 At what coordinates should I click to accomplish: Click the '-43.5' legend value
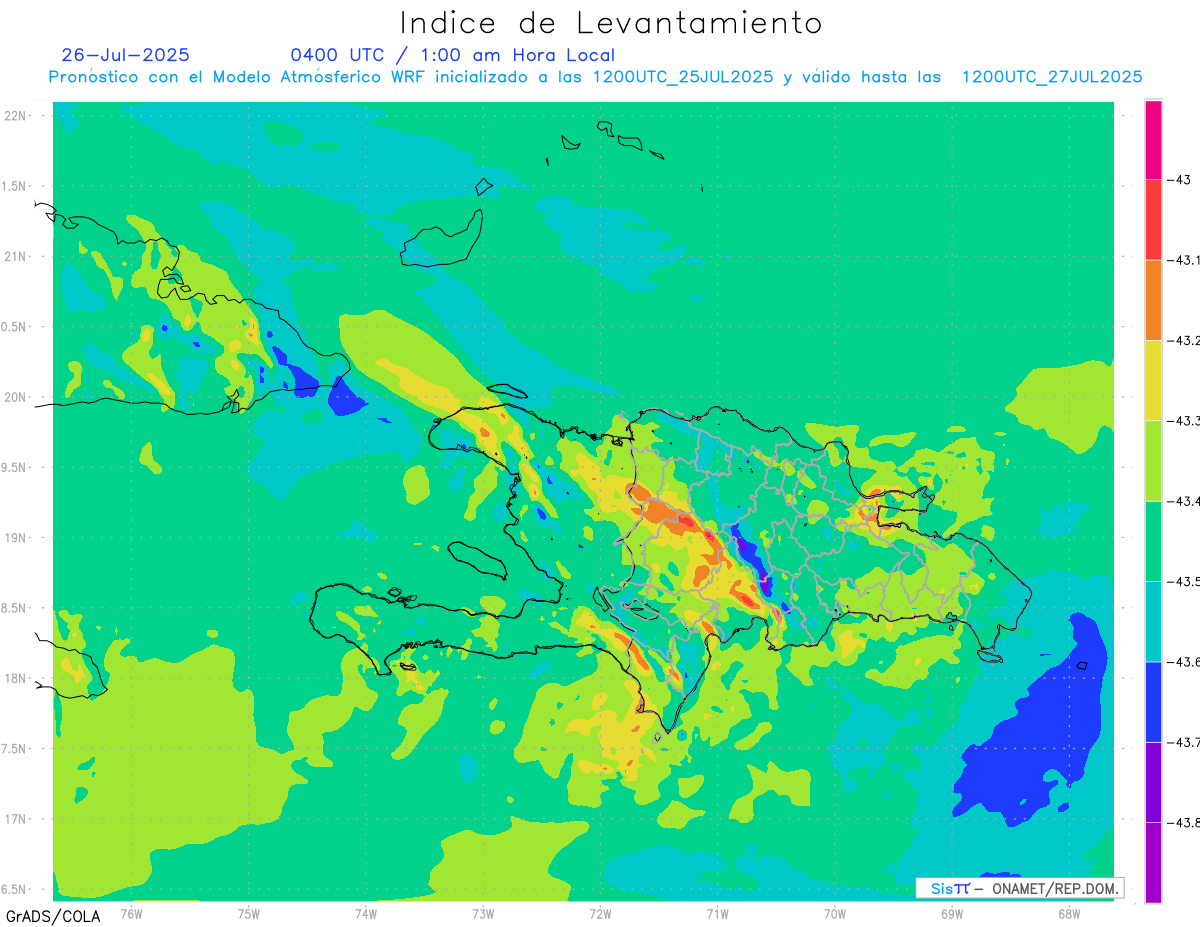[x=1184, y=581]
